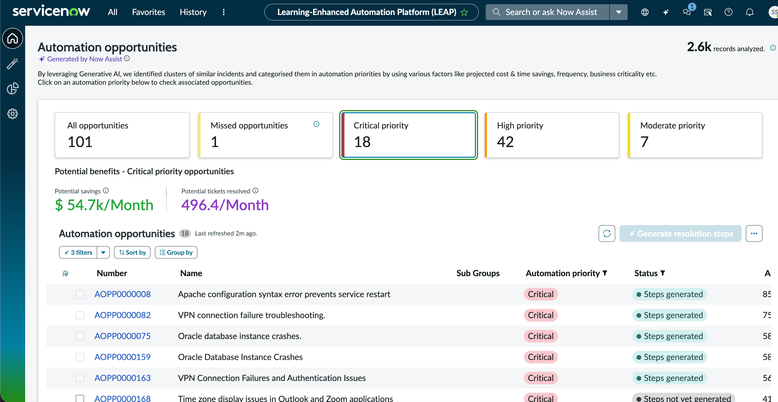This screenshot has width=778, height=402.
Task: Open record AOPP0000168
Action: (123, 398)
